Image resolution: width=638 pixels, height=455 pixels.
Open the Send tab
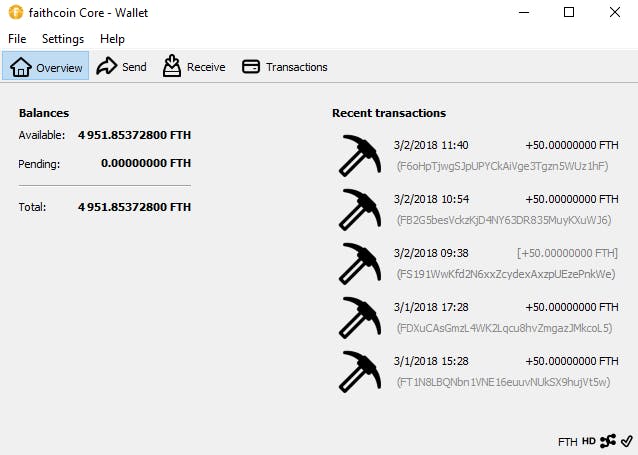point(121,66)
